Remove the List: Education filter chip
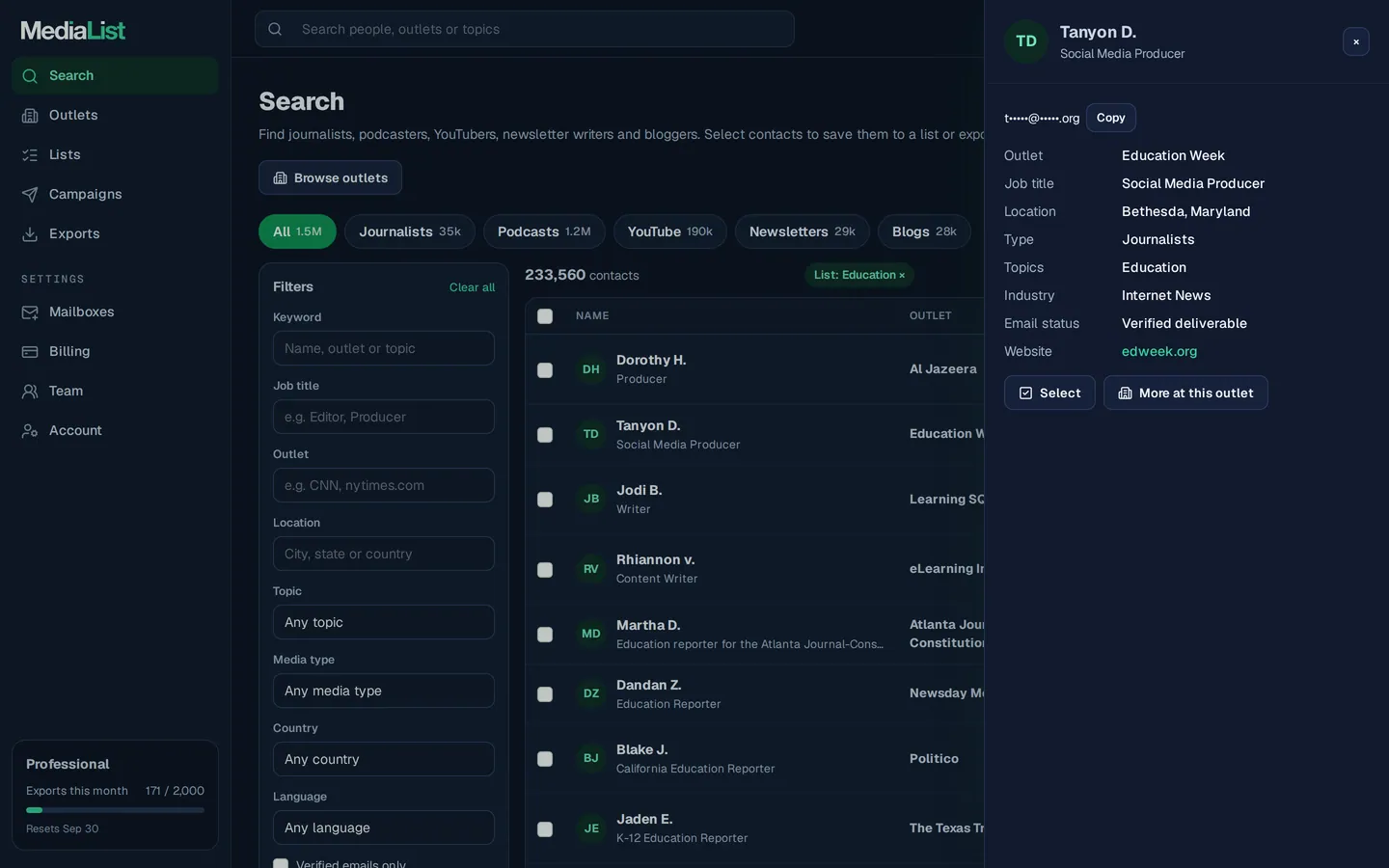The image size is (1389, 868). (902, 276)
